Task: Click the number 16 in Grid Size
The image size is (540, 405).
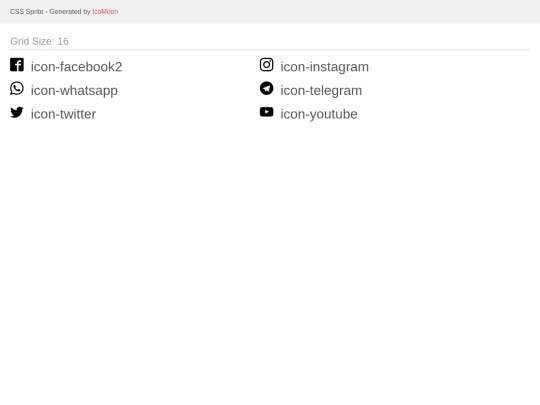Action: (x=63, y=41)
